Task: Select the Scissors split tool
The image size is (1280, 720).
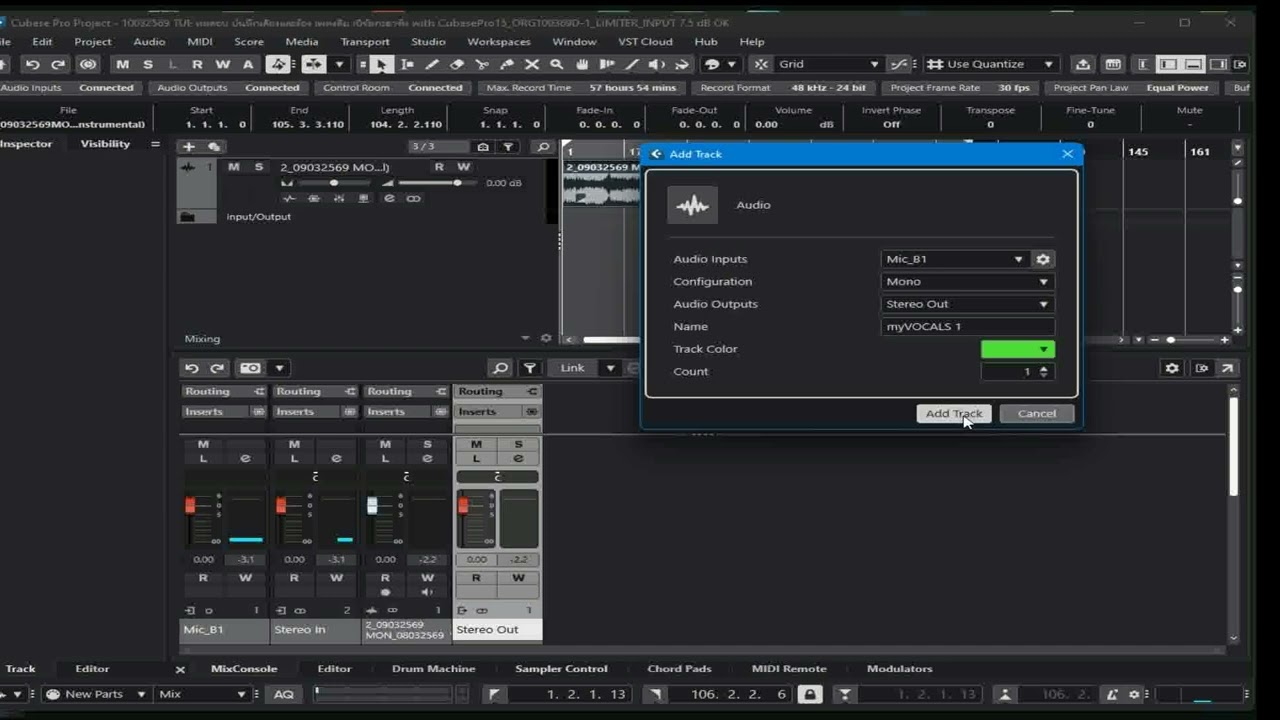Action: click(x=482, y=64)
